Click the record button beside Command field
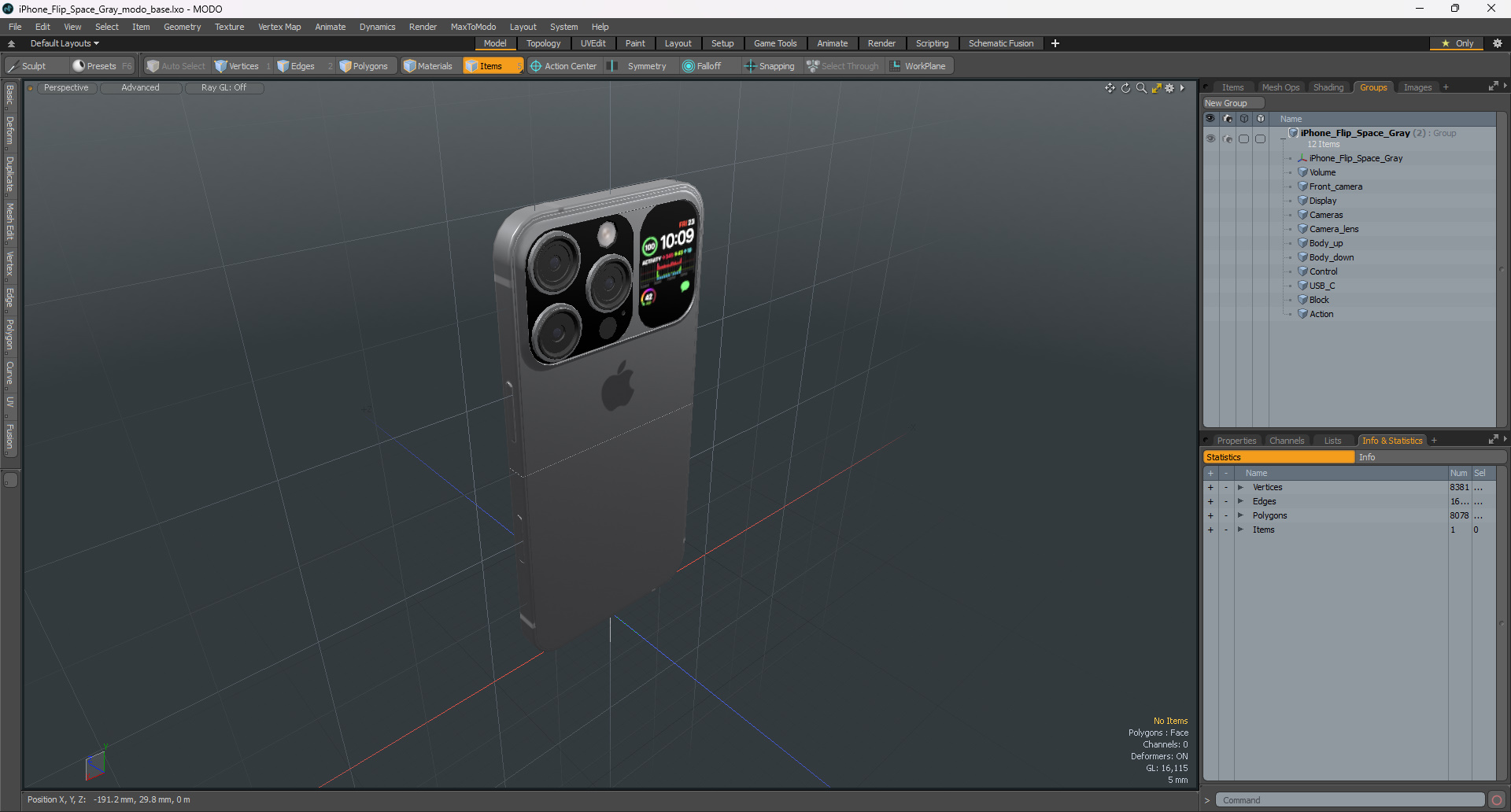The width and height of the screenshot is (1511, 812). pyautogui.click(x=1497, y=800)
